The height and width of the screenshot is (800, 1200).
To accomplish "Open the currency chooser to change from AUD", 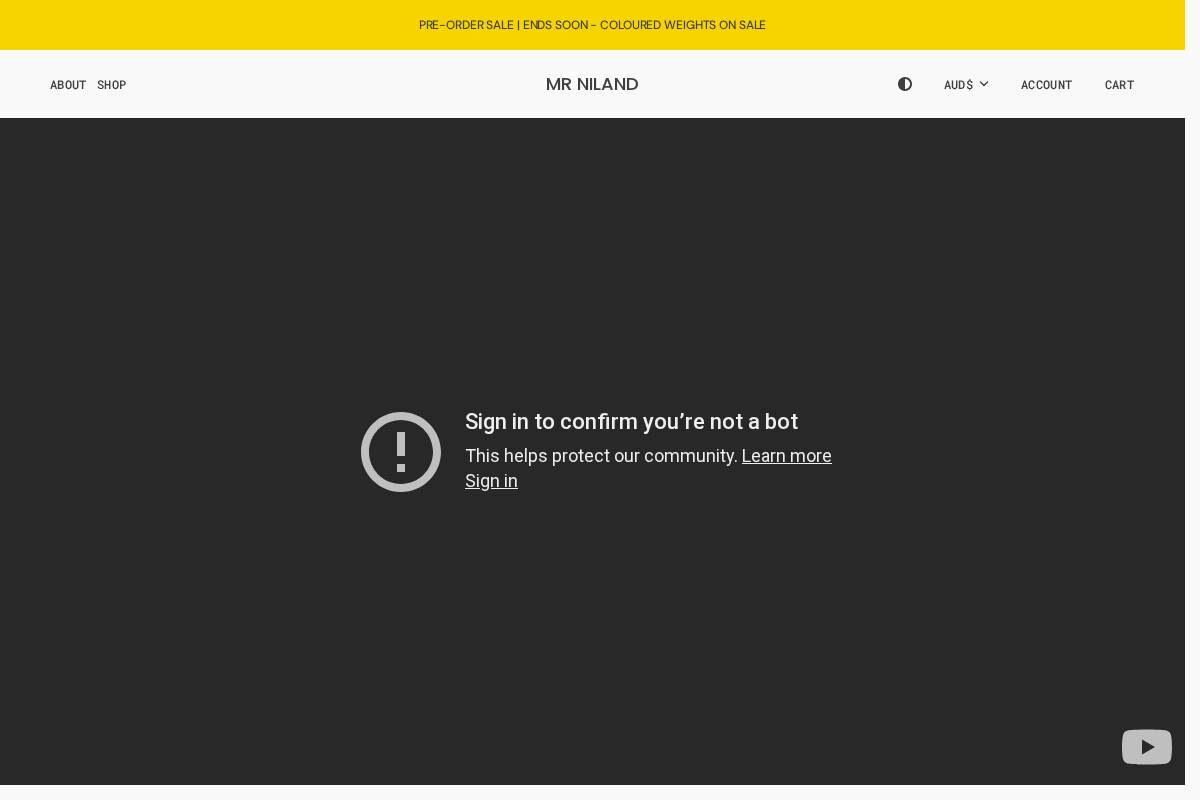I will (x=965, y=84).
